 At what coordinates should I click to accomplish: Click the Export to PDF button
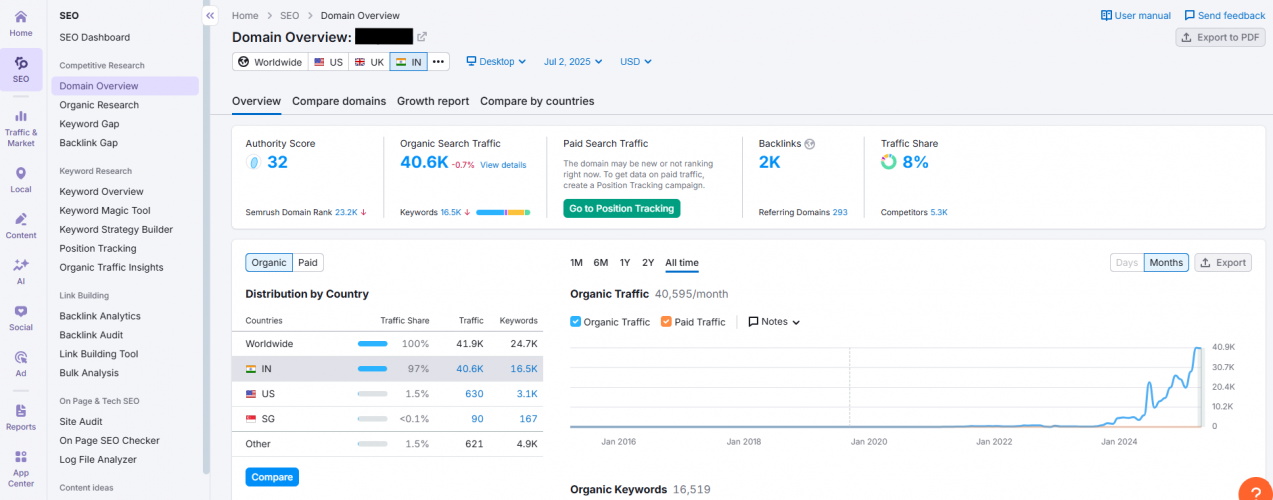pos(1220,37)
